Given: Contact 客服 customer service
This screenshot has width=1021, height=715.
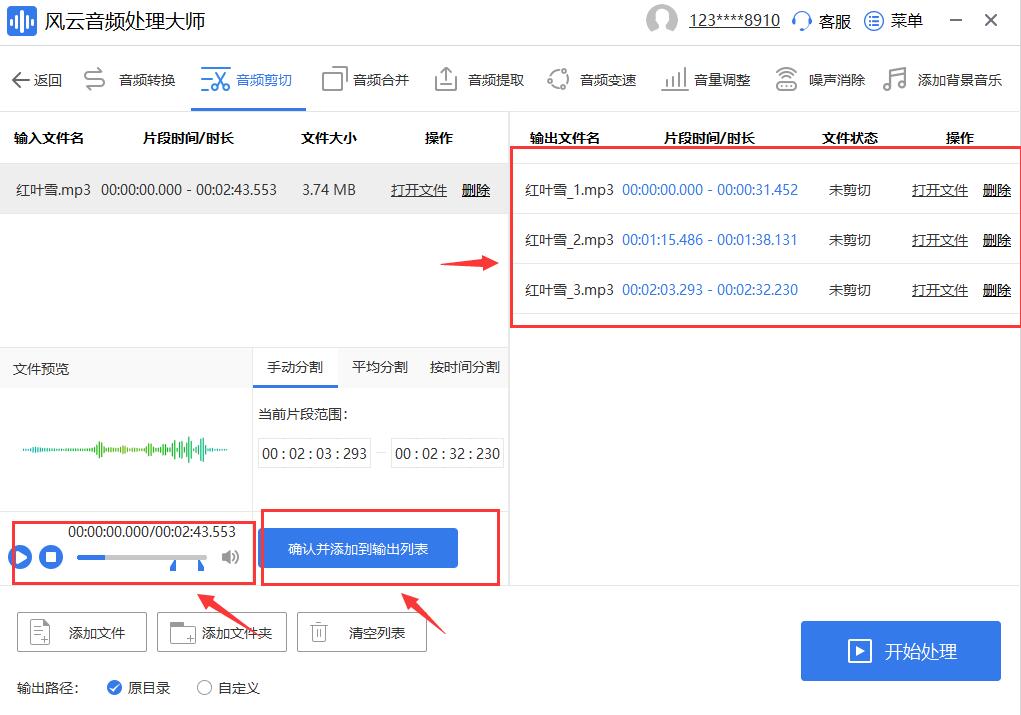Looking at the screenshot, I should 822,20.
